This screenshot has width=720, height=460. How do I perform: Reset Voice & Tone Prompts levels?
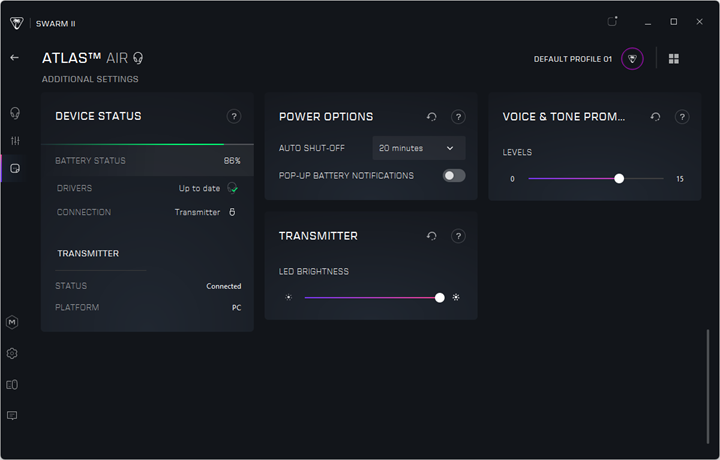[655, 117]
